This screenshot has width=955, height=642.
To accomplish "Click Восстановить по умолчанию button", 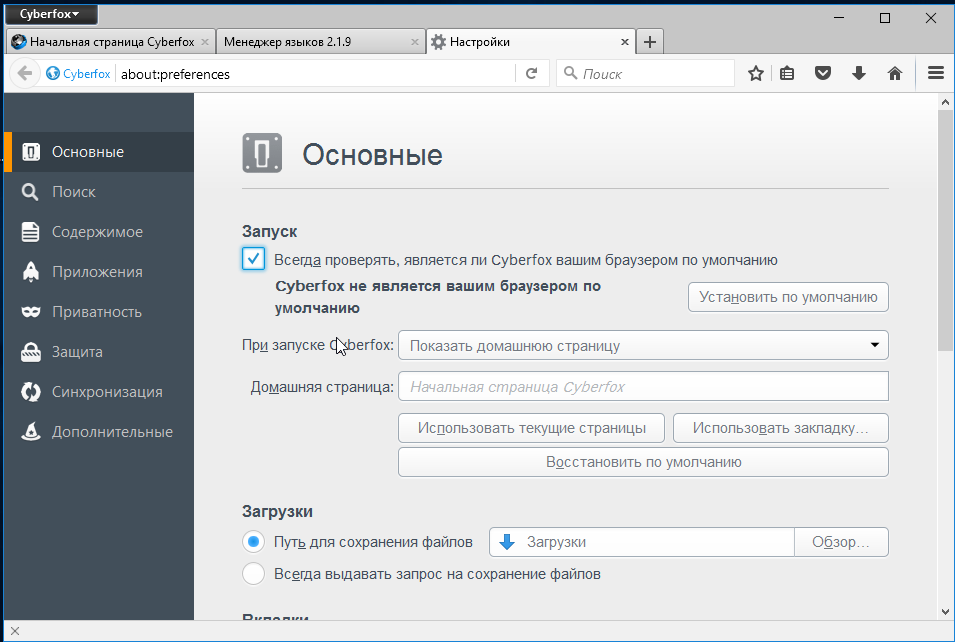I will [643, 462].
